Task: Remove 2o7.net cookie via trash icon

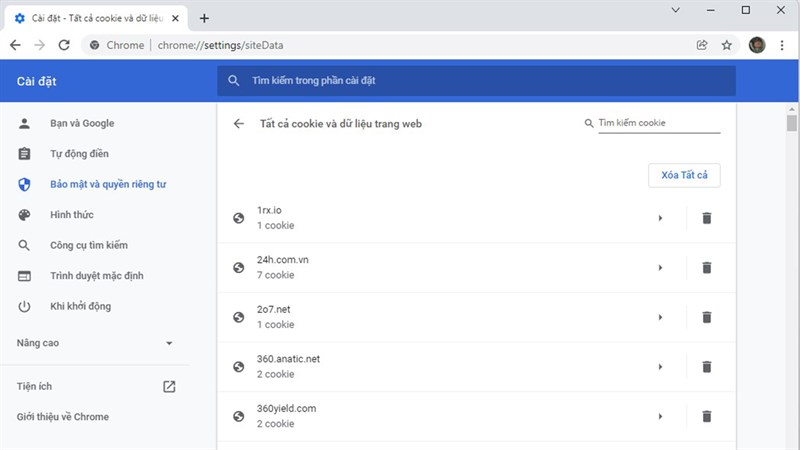Action: 706,317
